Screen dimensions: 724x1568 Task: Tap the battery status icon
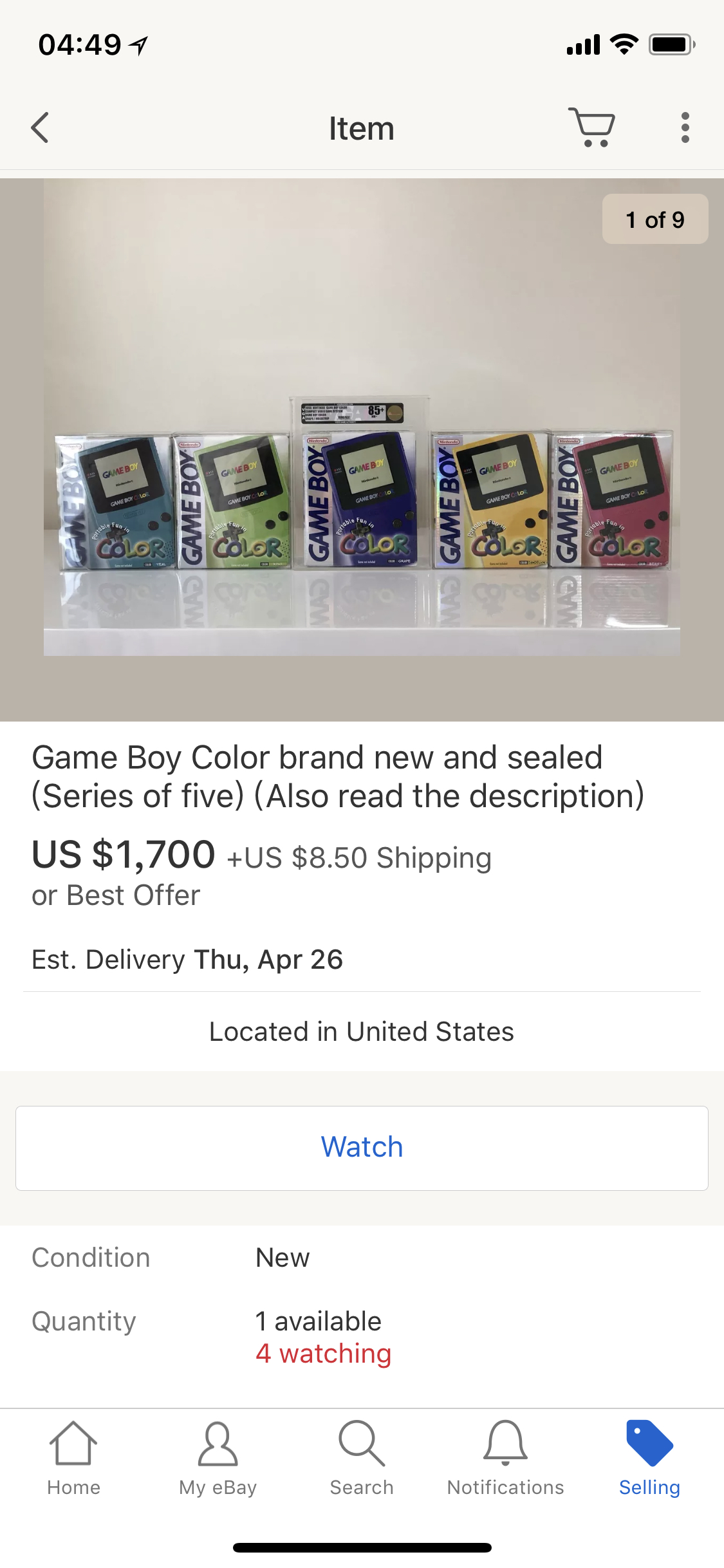tap(671, 44)
